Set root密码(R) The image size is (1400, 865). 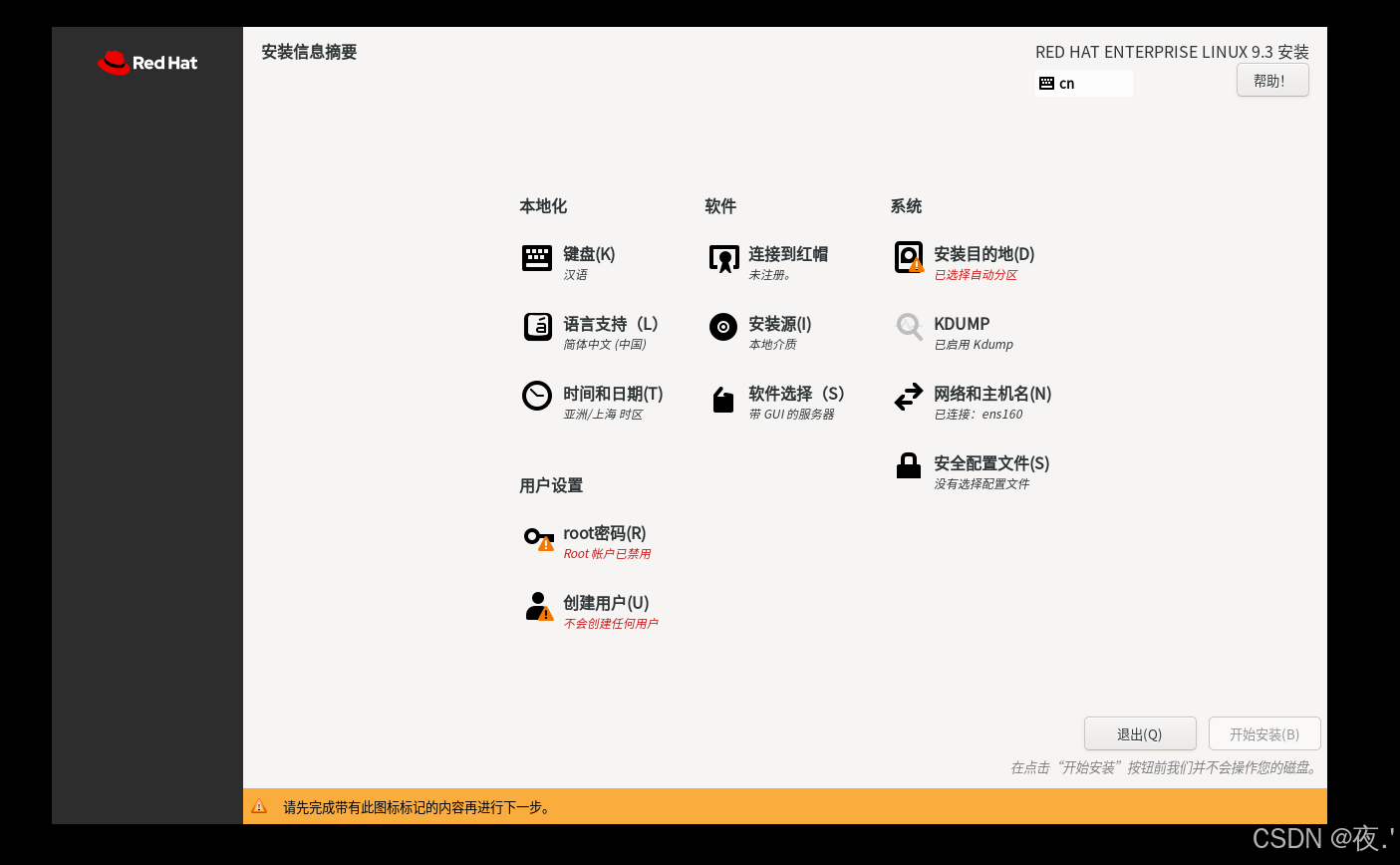pyautogui.click(x=605, y=533)
